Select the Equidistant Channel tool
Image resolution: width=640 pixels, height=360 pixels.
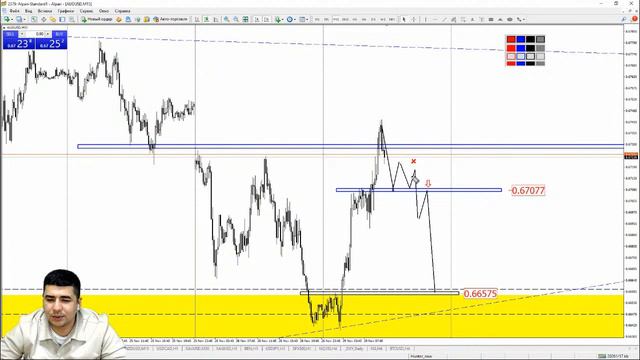click(453, 19)
